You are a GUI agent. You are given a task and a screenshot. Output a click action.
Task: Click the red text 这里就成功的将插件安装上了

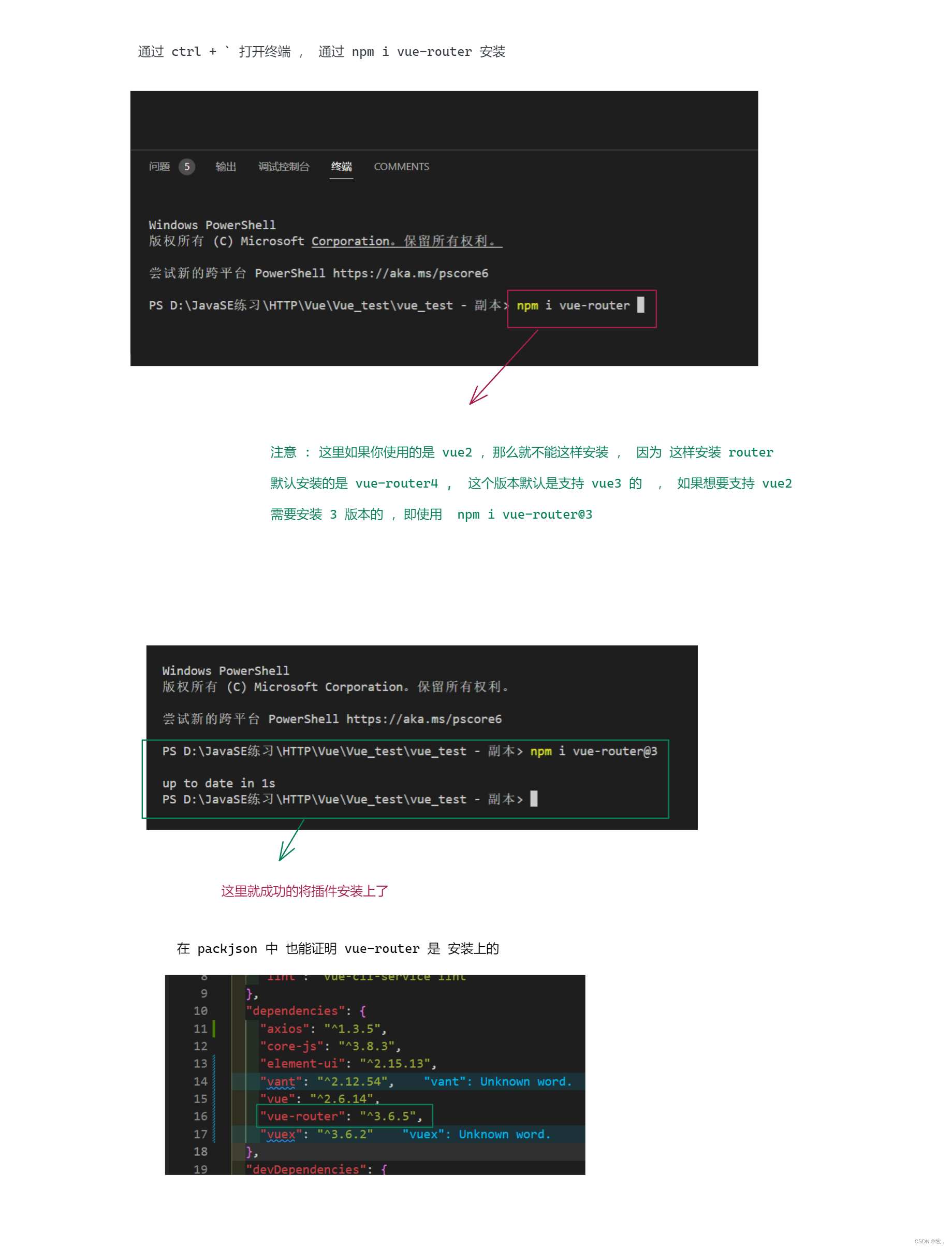pyautogui.click(x=305, y=891)
